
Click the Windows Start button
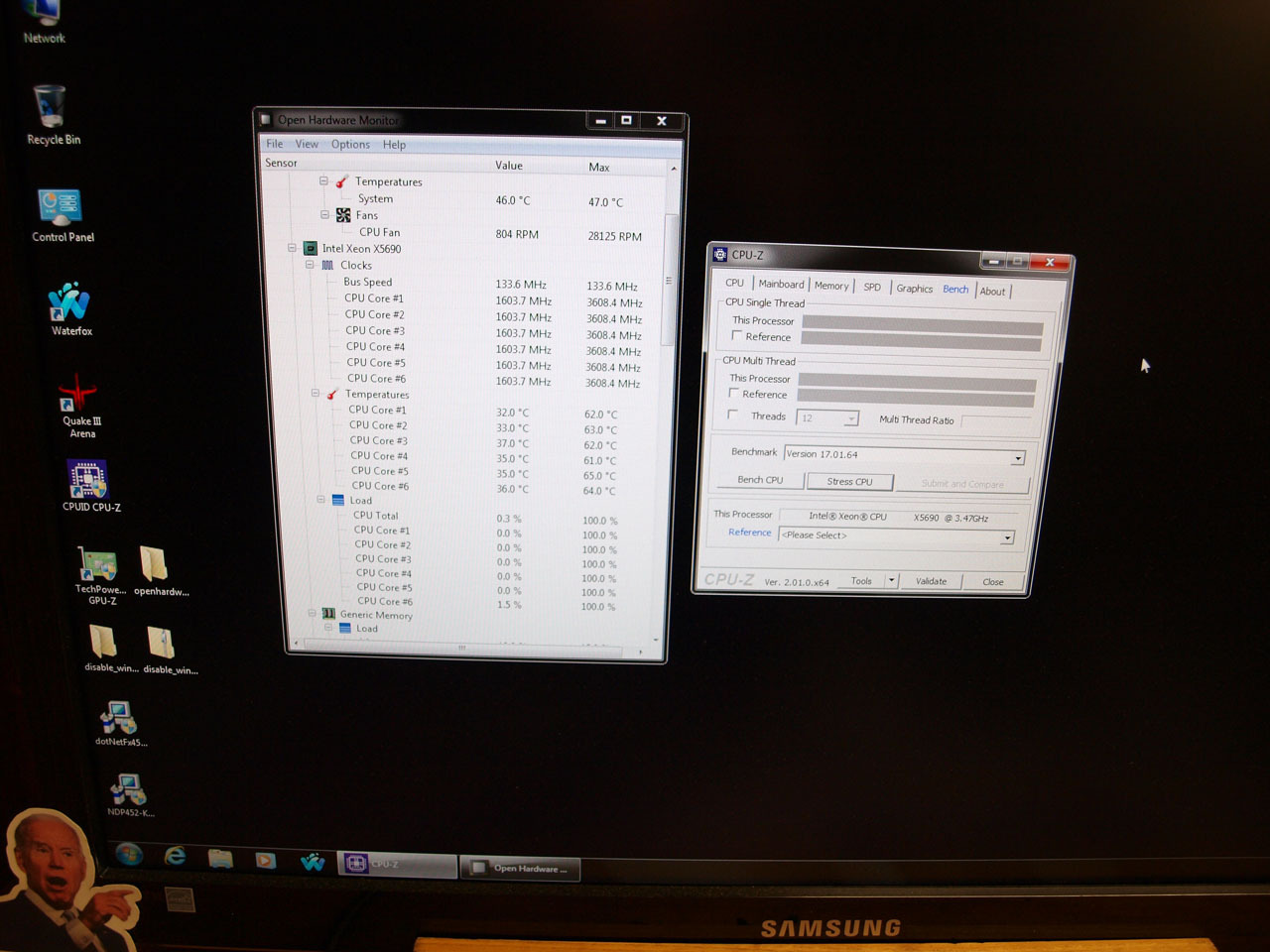coord(128,856)
